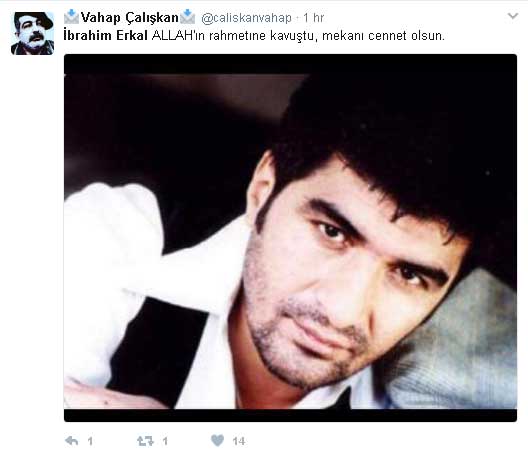Click the black bar below the photo

(290, 416)
